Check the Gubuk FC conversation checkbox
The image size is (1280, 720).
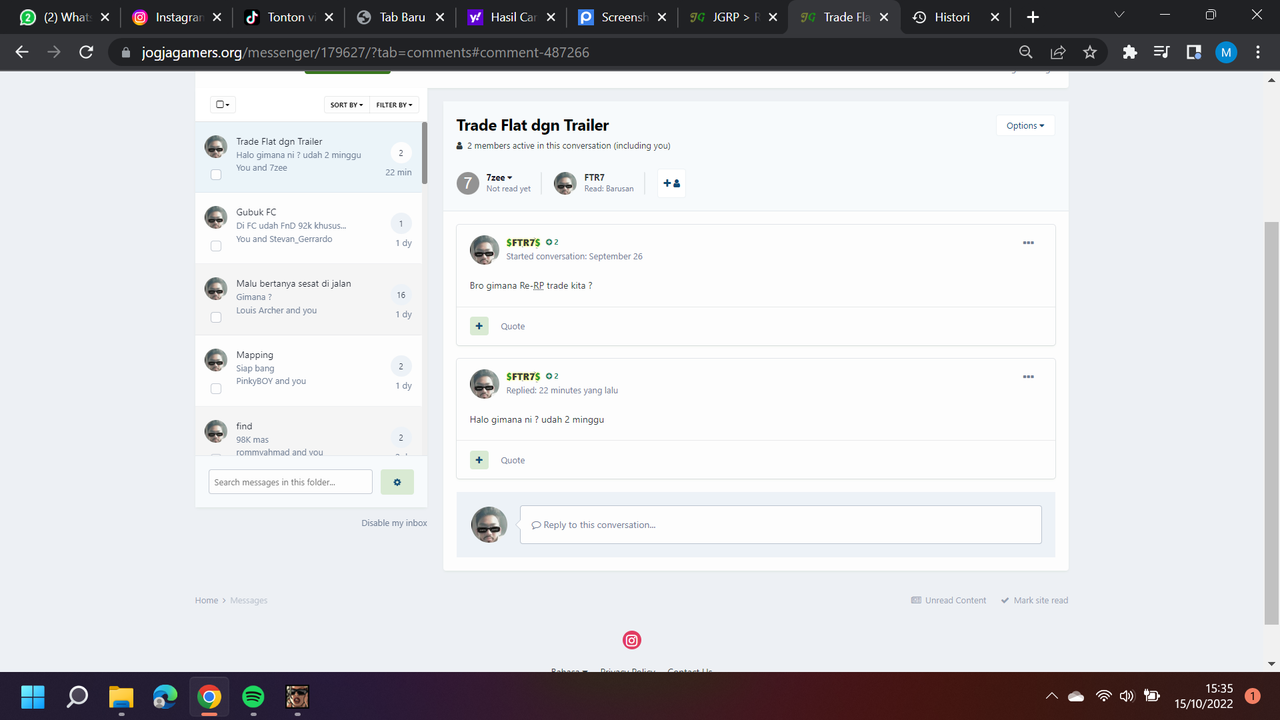[x=216, y=245]
